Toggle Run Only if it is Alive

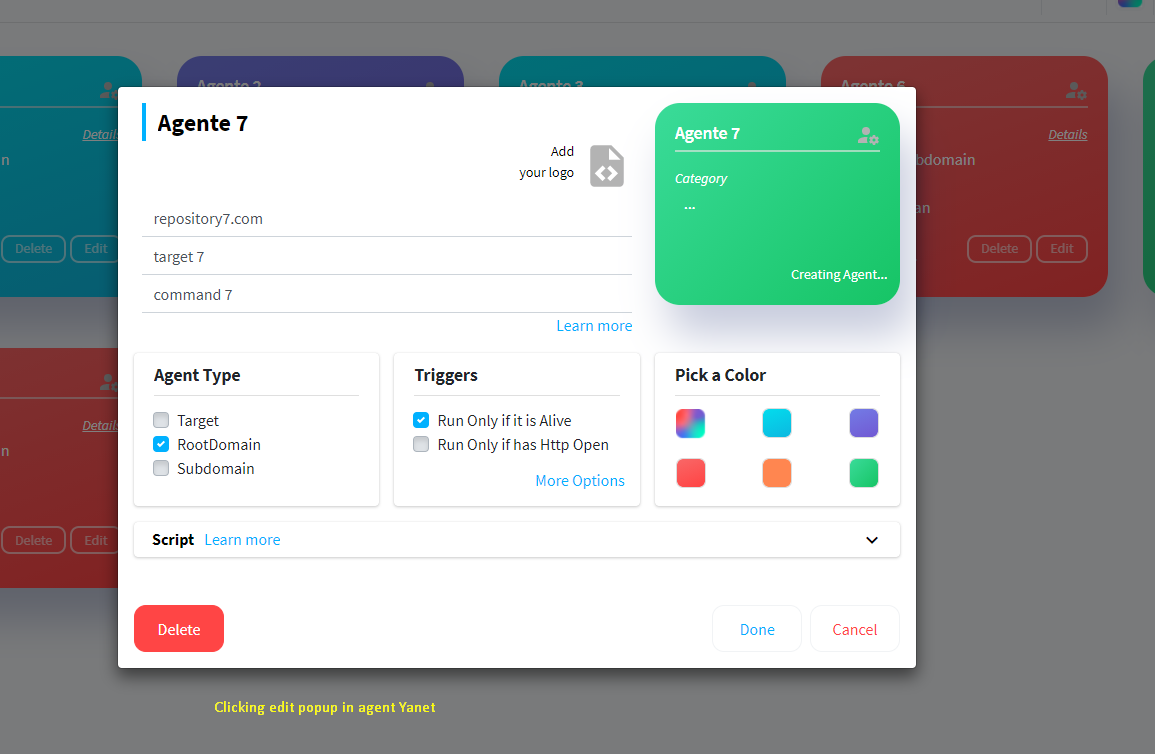coord(421,420)
